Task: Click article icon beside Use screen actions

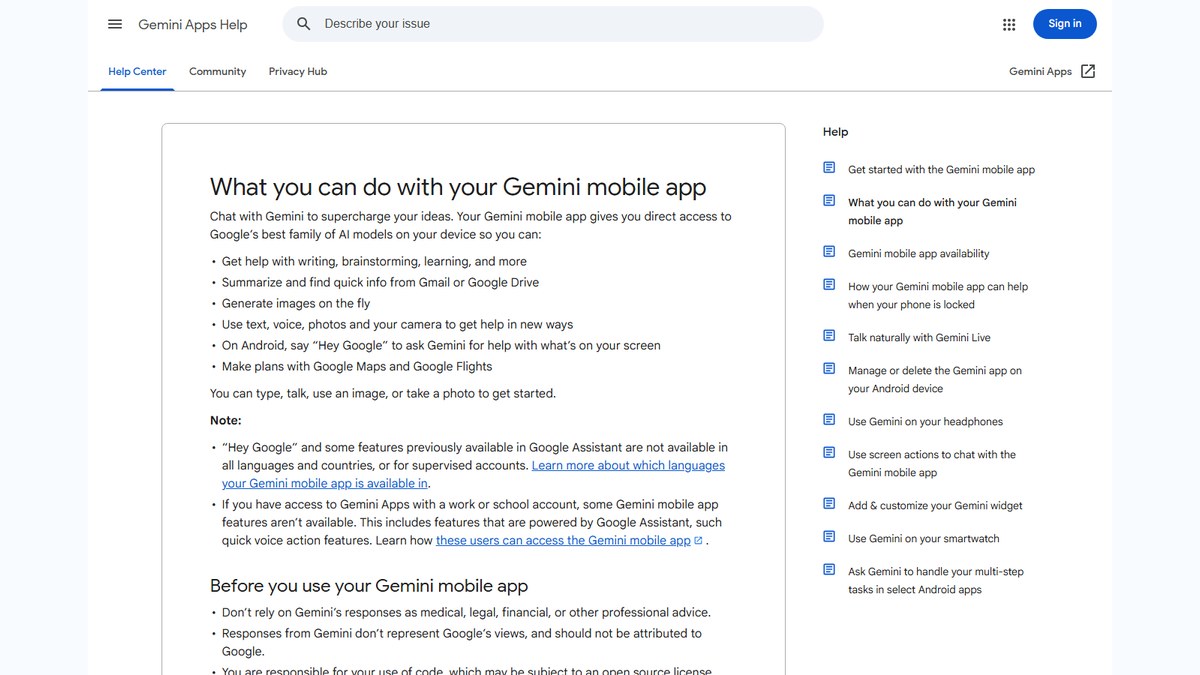Action: [829, 453]
